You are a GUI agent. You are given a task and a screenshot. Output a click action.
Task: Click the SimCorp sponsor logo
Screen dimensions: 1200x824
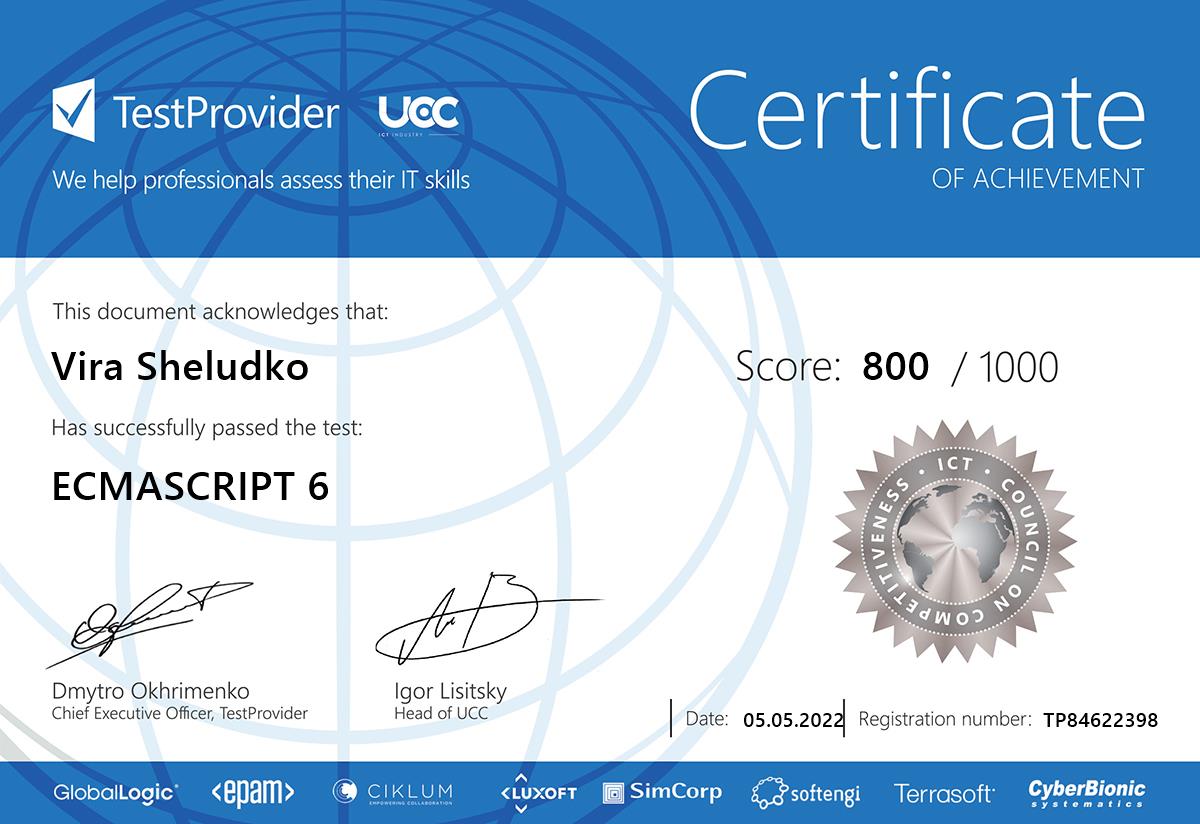tap(662, 792)
